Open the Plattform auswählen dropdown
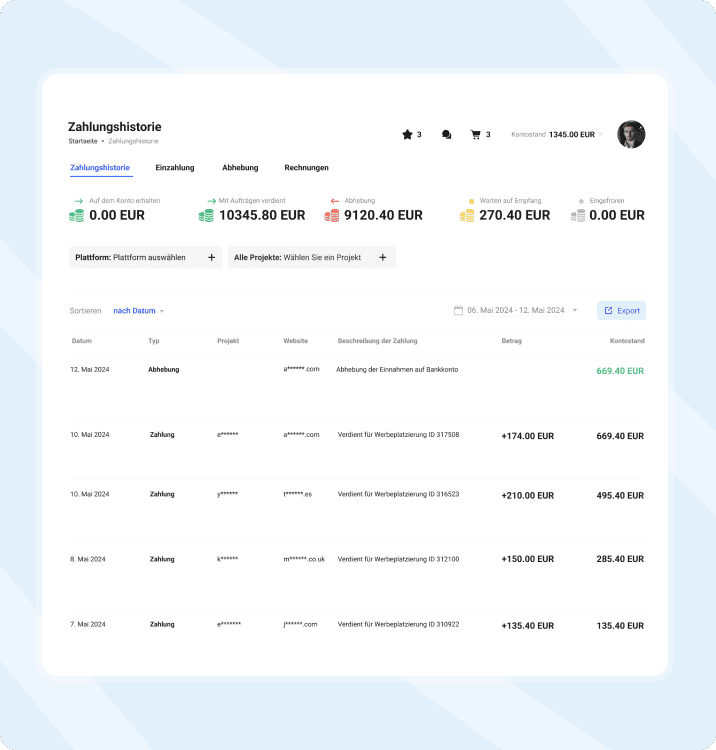This screenshot has height=750, width=716. point(145,257)
